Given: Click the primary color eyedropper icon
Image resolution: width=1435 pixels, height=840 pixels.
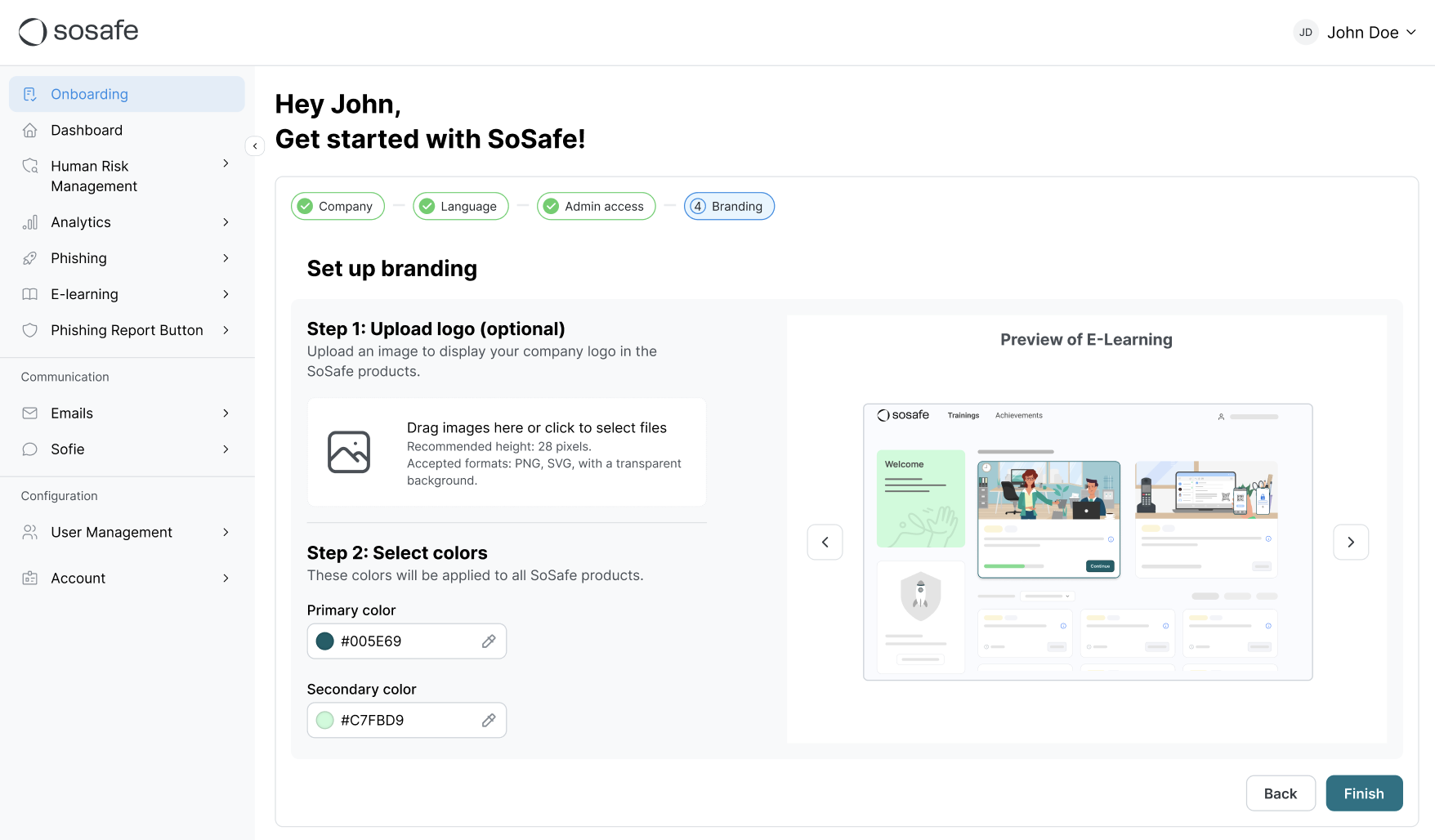Looking at the screenshot, I should (489, 641).
